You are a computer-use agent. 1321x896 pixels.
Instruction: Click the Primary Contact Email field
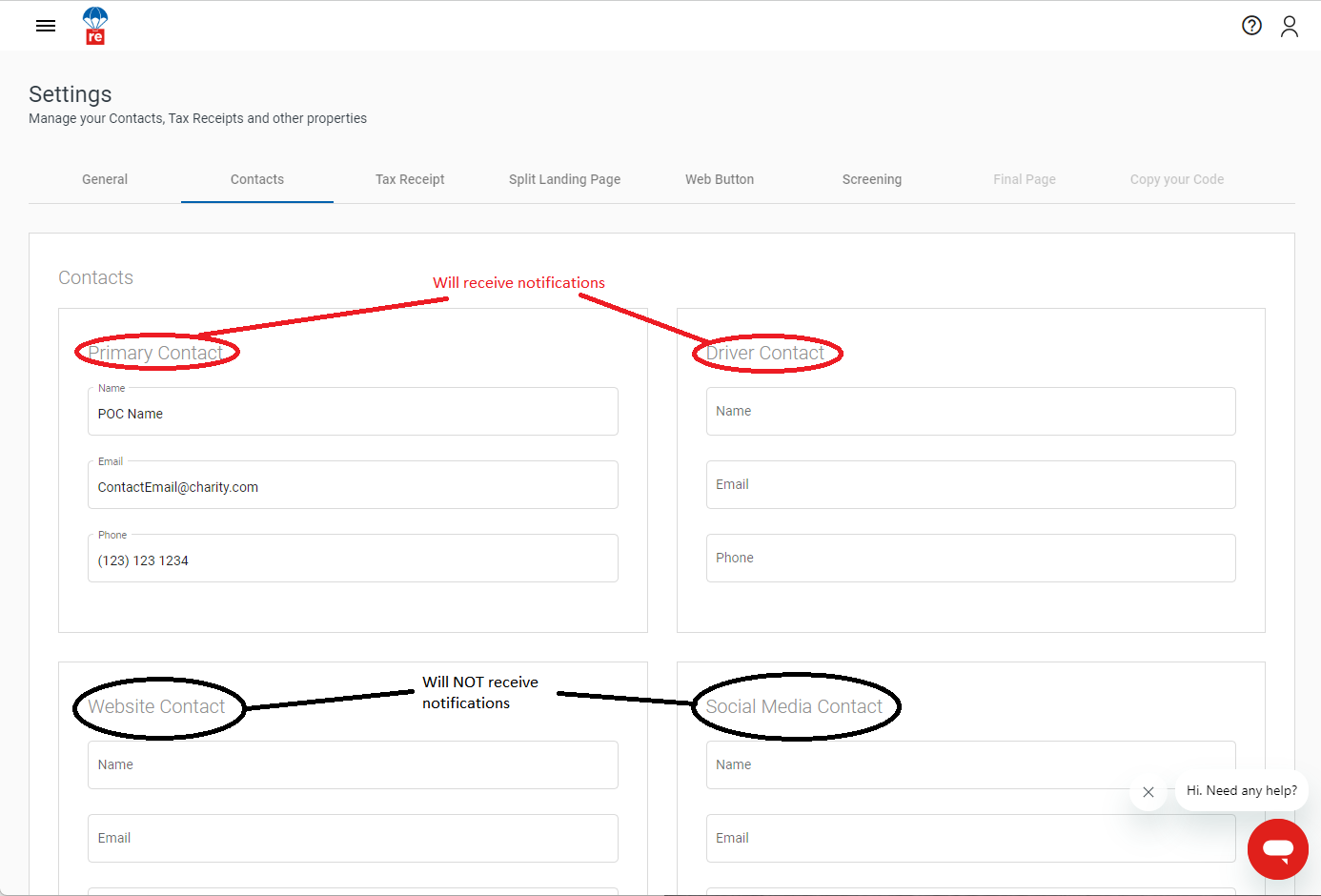coord(353,485)
